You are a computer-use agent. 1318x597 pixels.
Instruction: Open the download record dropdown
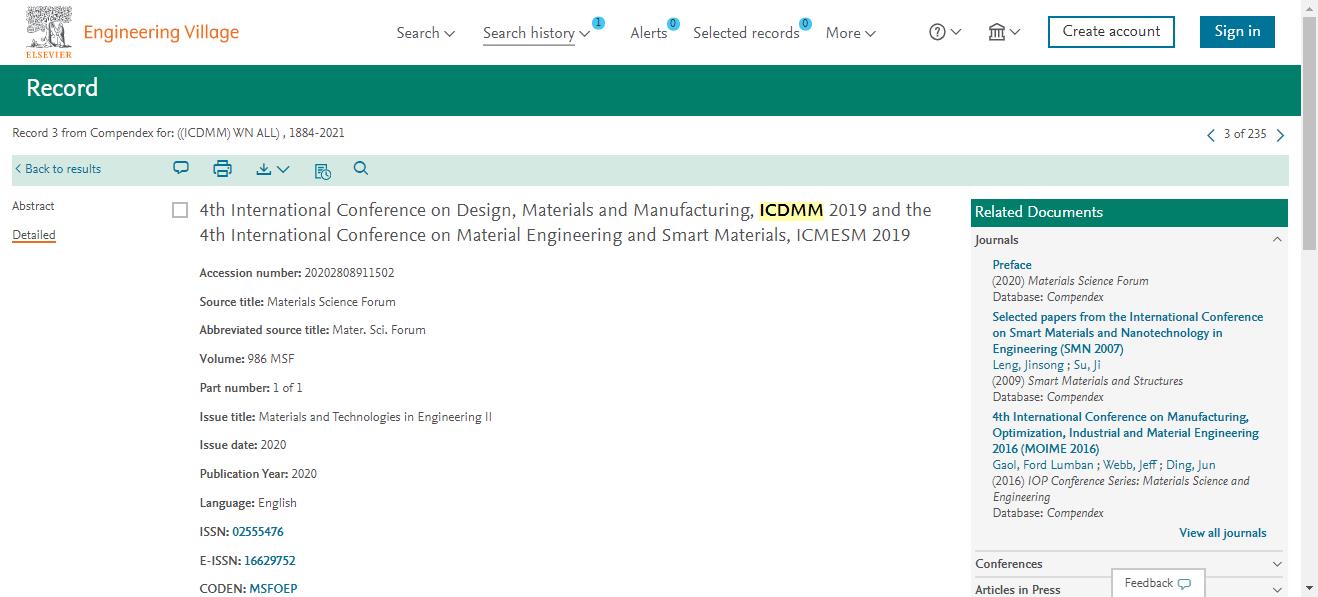272,170
